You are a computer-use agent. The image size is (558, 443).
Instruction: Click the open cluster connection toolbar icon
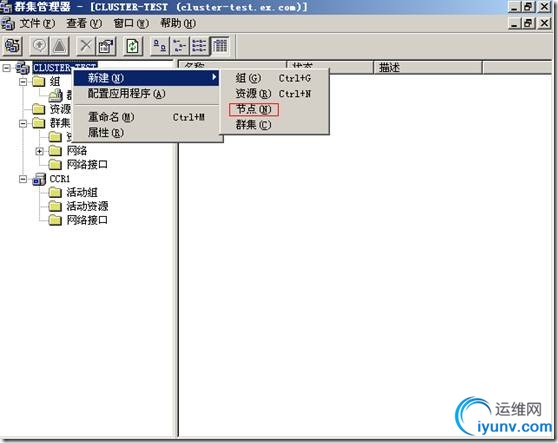coord(12,46)
